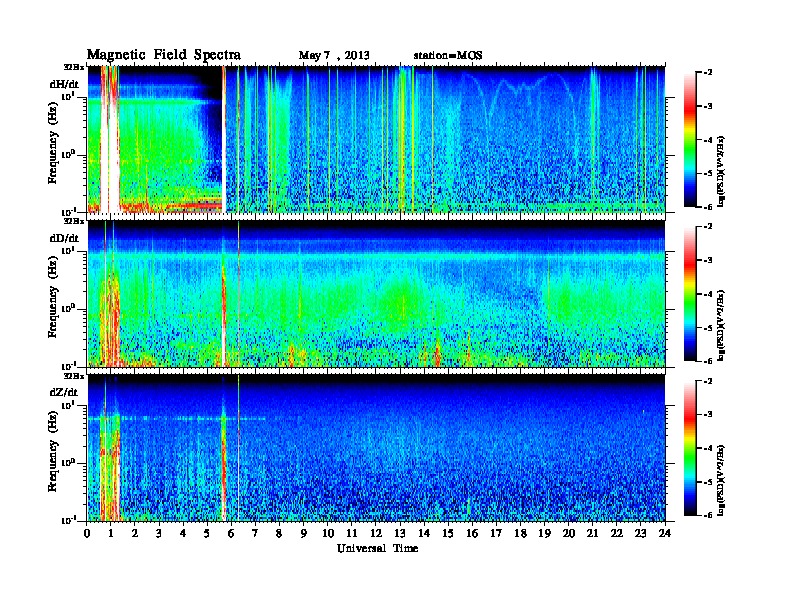792x612 pixels.
Task: Click the hour "24" tick label on time axis
Action: [x=665, y=534]
